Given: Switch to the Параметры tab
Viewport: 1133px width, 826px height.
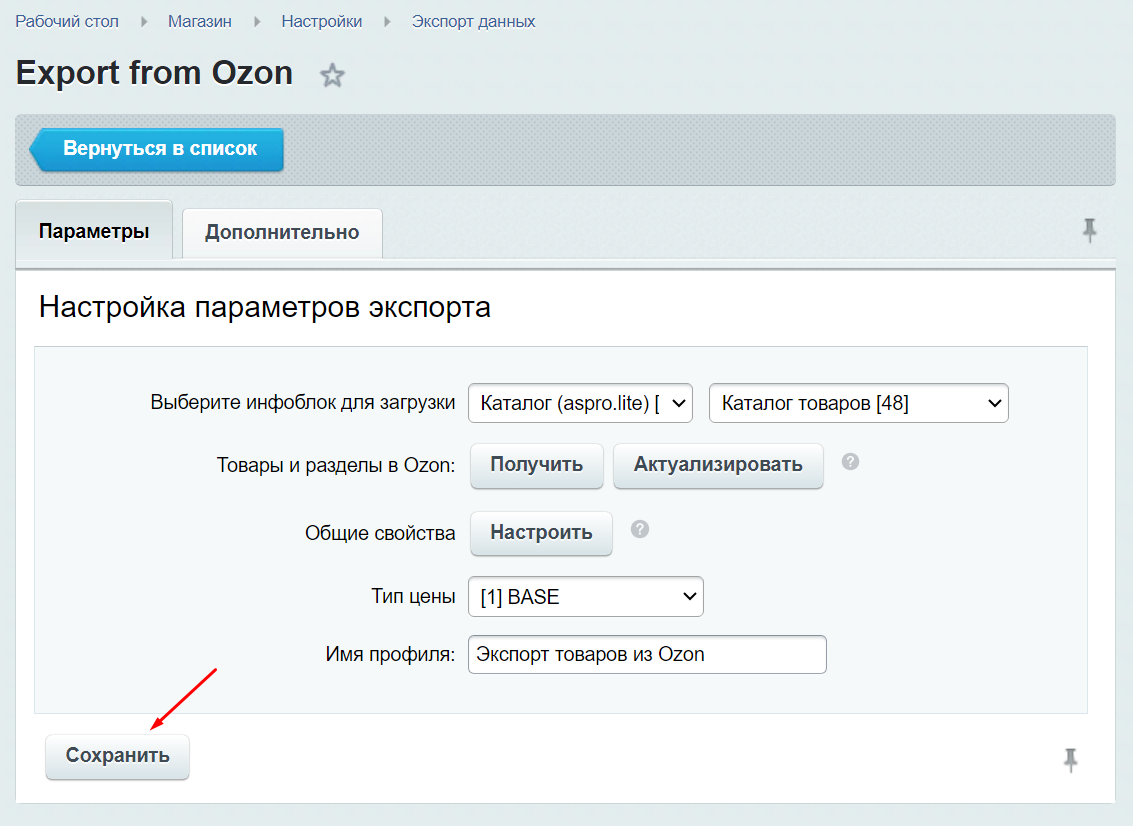Looking at the screenshot, I should [94, 231].
